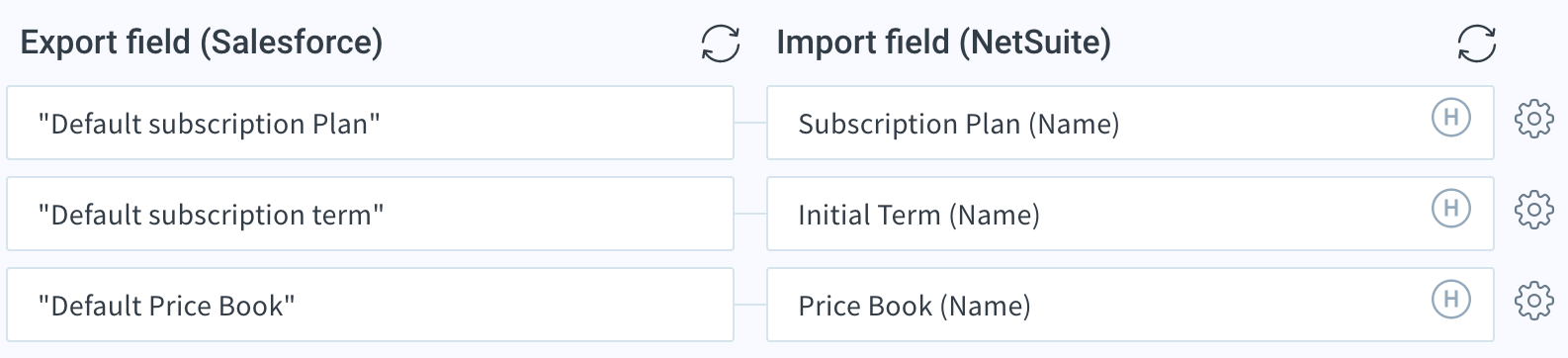This screenshot has height=358, width=1568.
Task: Click the hardcoded H icon for Subscription Plan
Action: 1451,118
